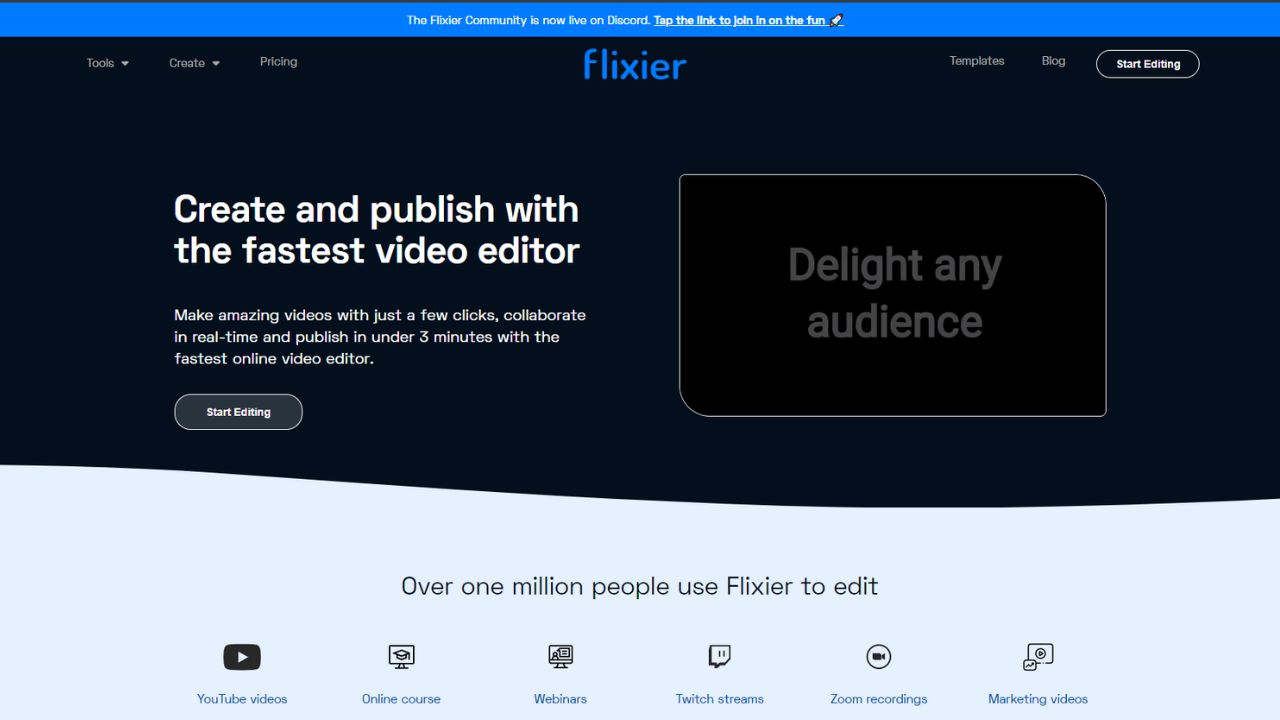Click the Zoom recordings camera icon

(x=878, y=656)
